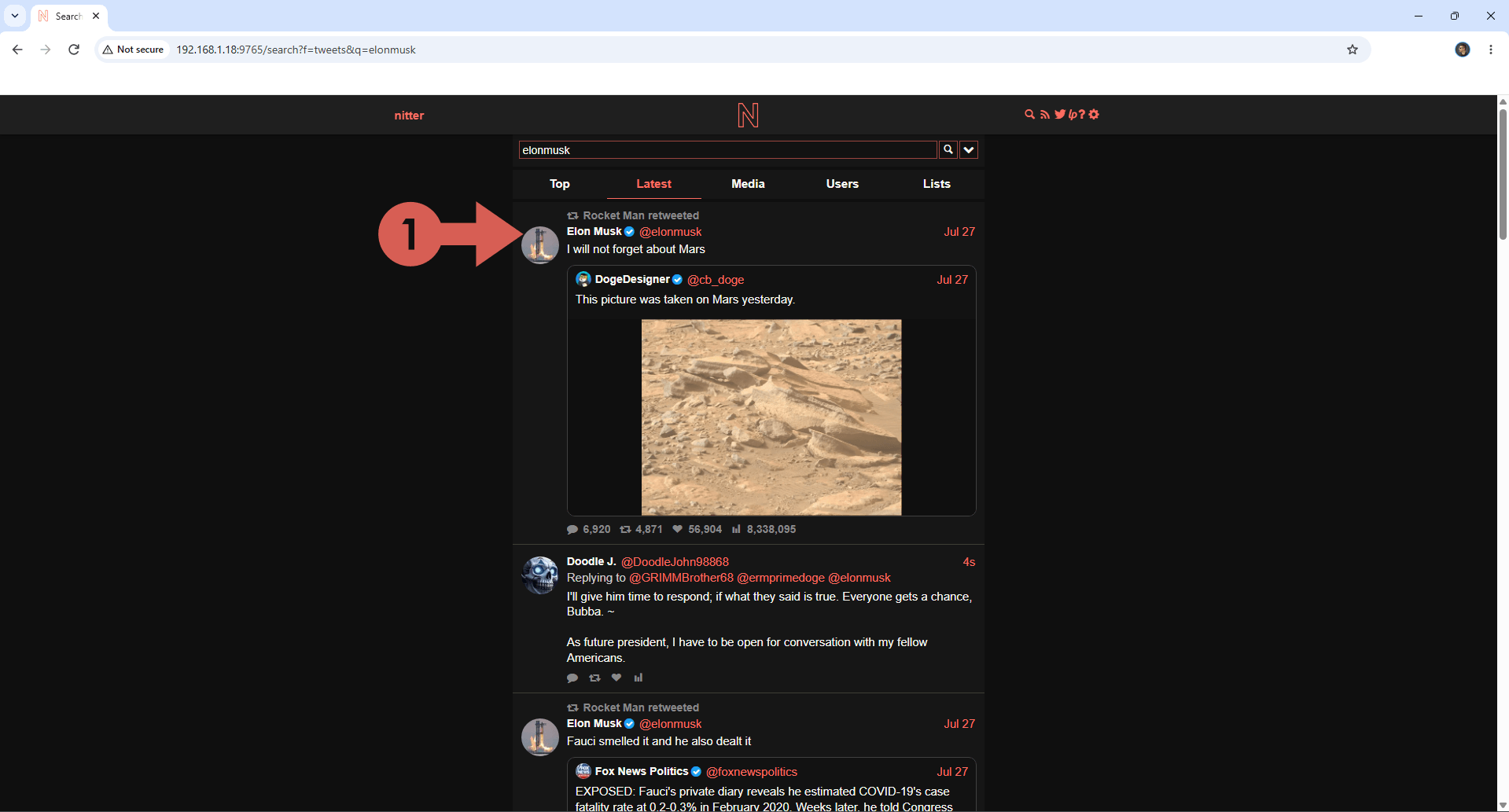Click Doodle J. skull avatar
This screenshot has width=1509, height=812.
coord(540,575)
